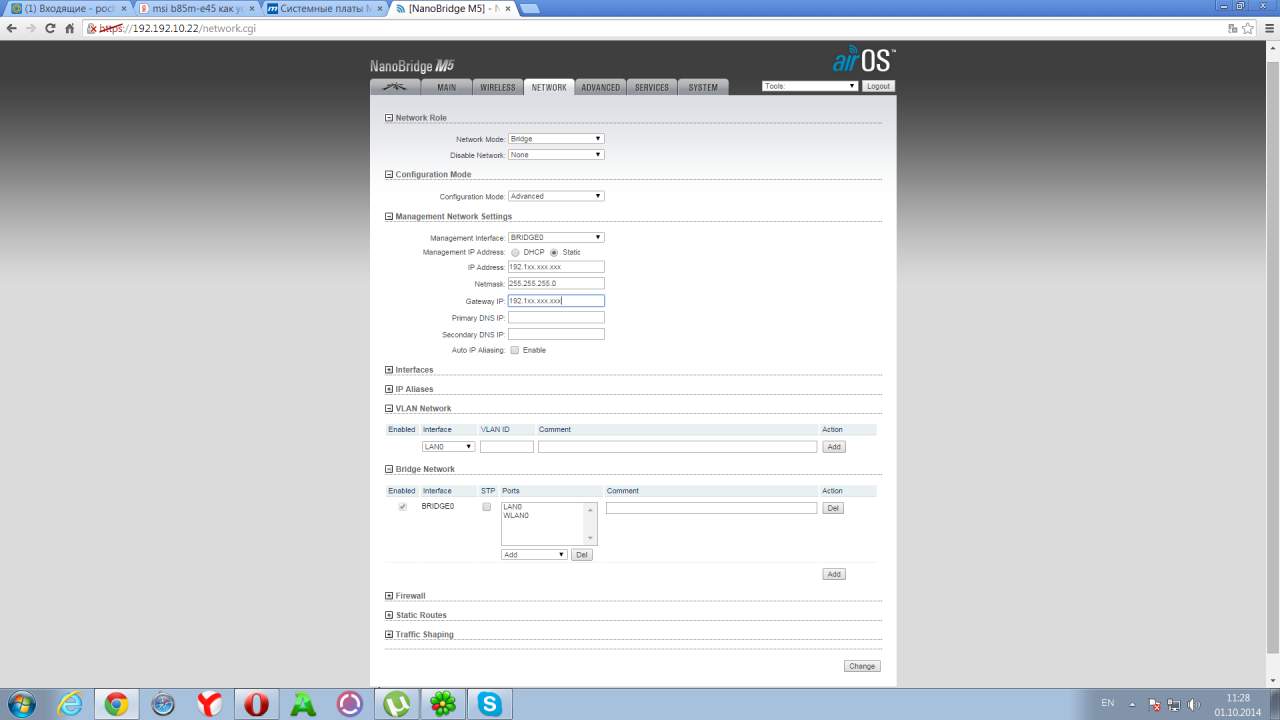The height and width of the screenshot is (720, 1280).
Task: Expand the Interfaces section
Action: [389, 370]
